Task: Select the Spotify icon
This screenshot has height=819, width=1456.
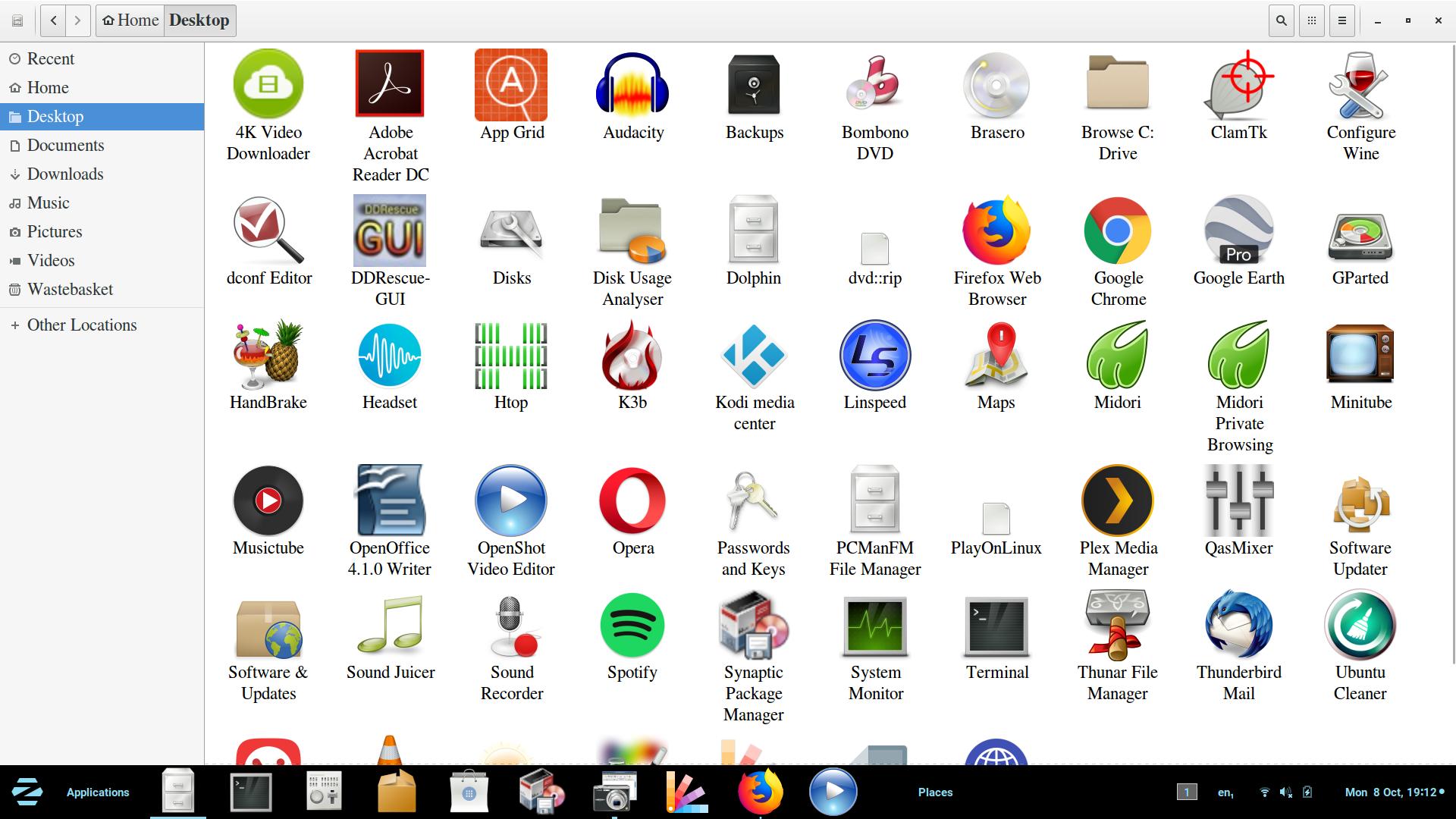Action: pos(632,626)
